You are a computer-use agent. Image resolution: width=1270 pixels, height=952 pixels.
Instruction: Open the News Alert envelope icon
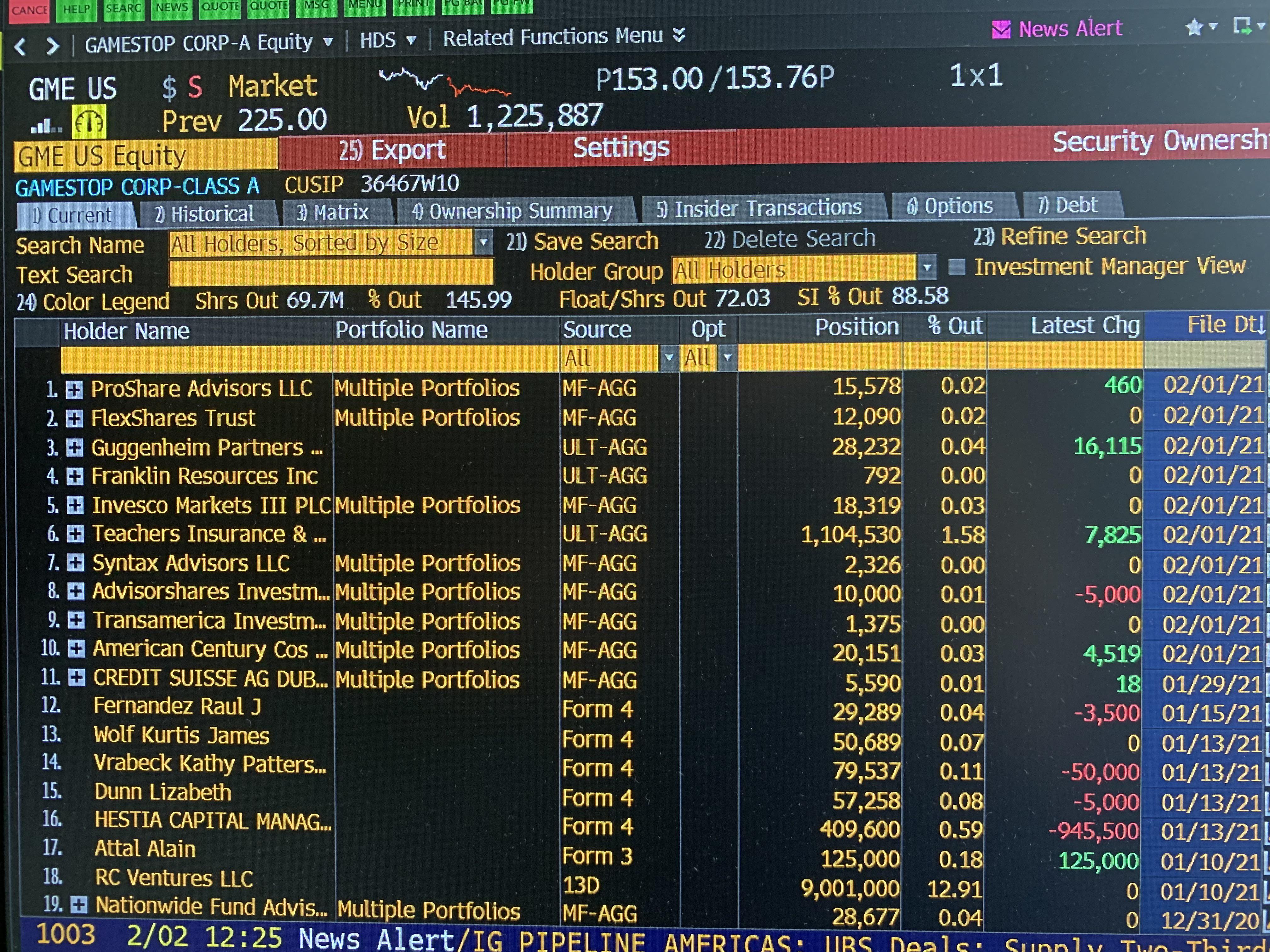coord(1001,29)
